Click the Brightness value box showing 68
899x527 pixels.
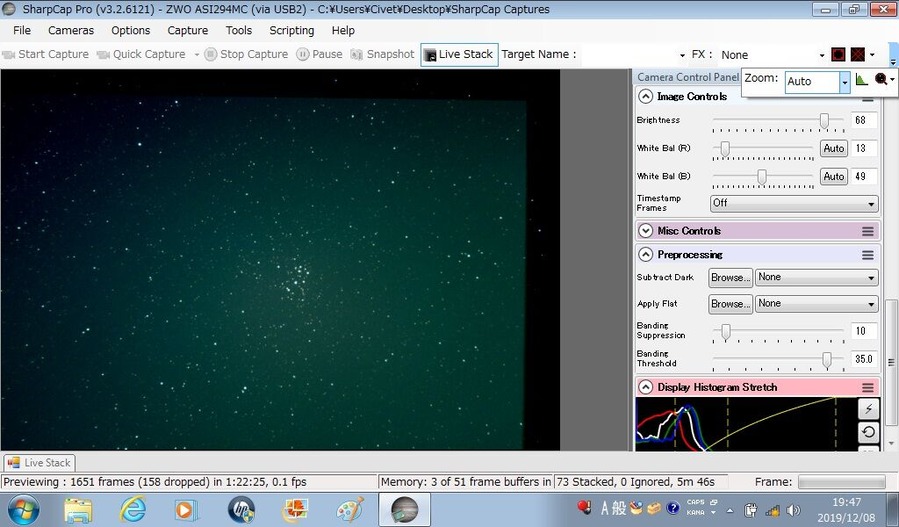864,120
